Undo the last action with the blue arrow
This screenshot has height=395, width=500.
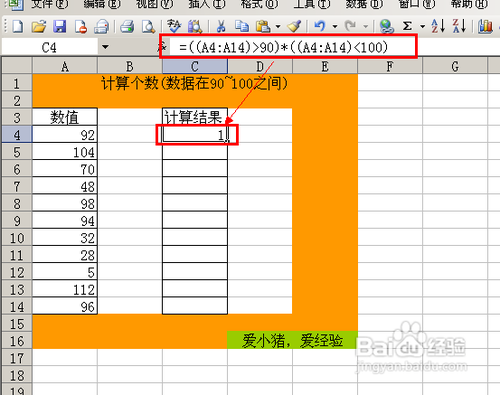[x=320, y=26]
